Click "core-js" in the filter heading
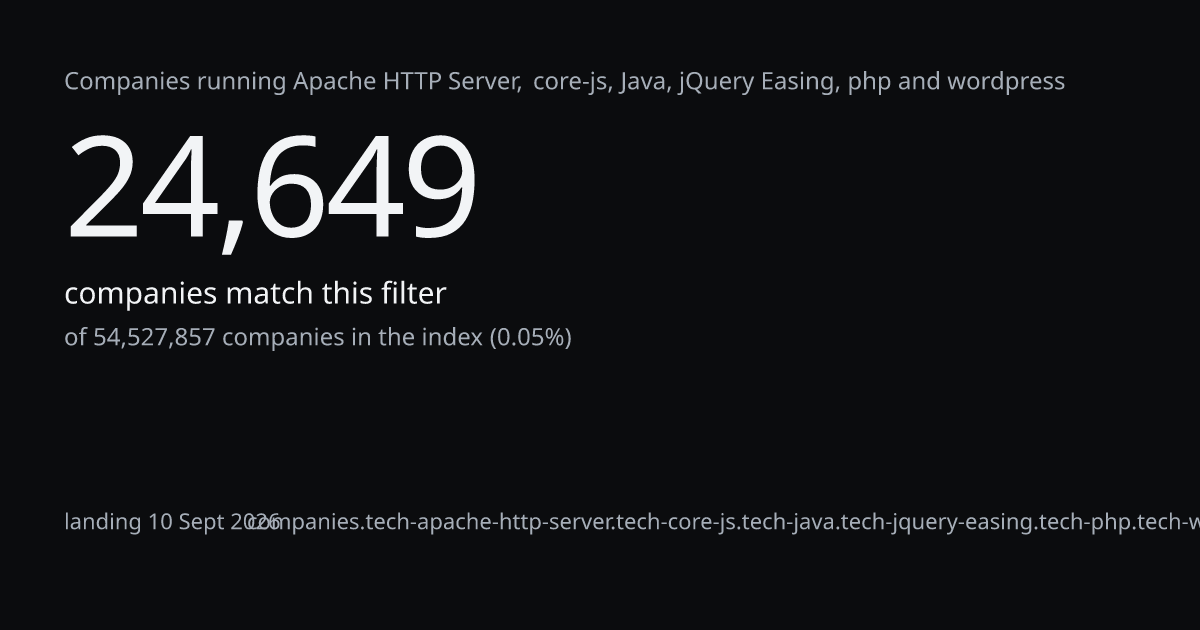This screenshot has height=630, width=1200. 569,82
